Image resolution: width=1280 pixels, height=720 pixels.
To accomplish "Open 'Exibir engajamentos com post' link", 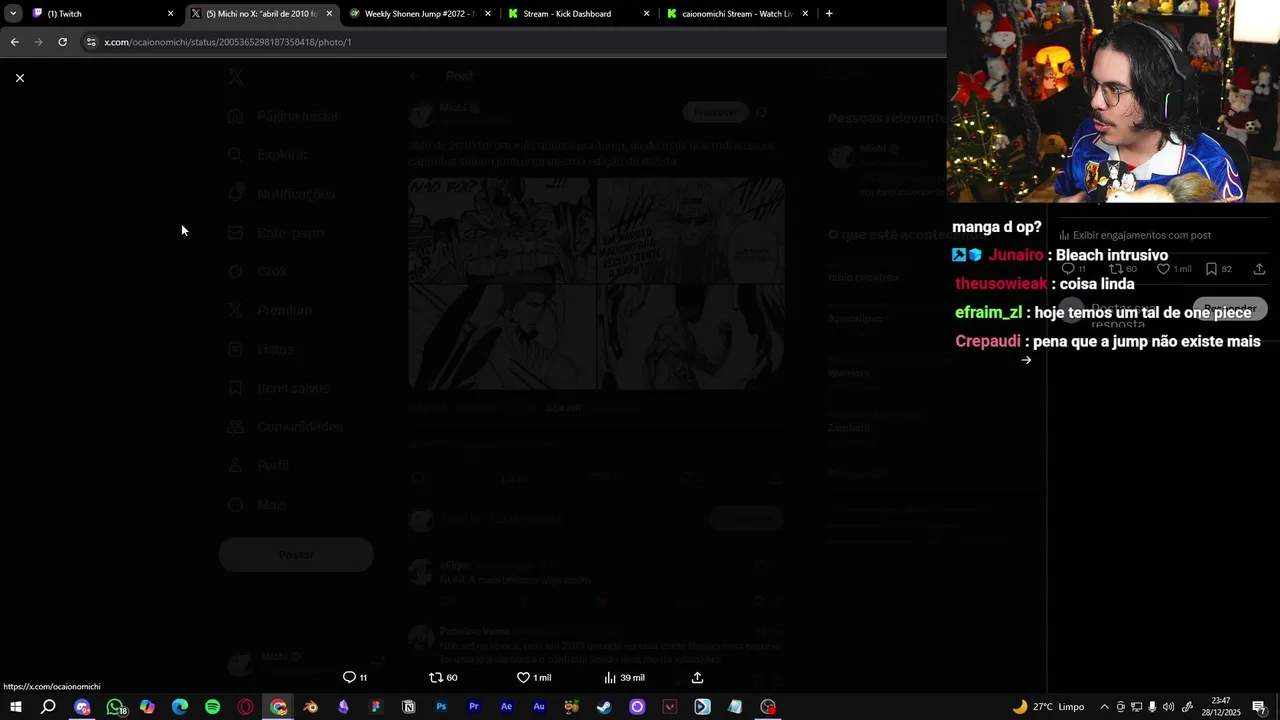I will (1135, 235).
